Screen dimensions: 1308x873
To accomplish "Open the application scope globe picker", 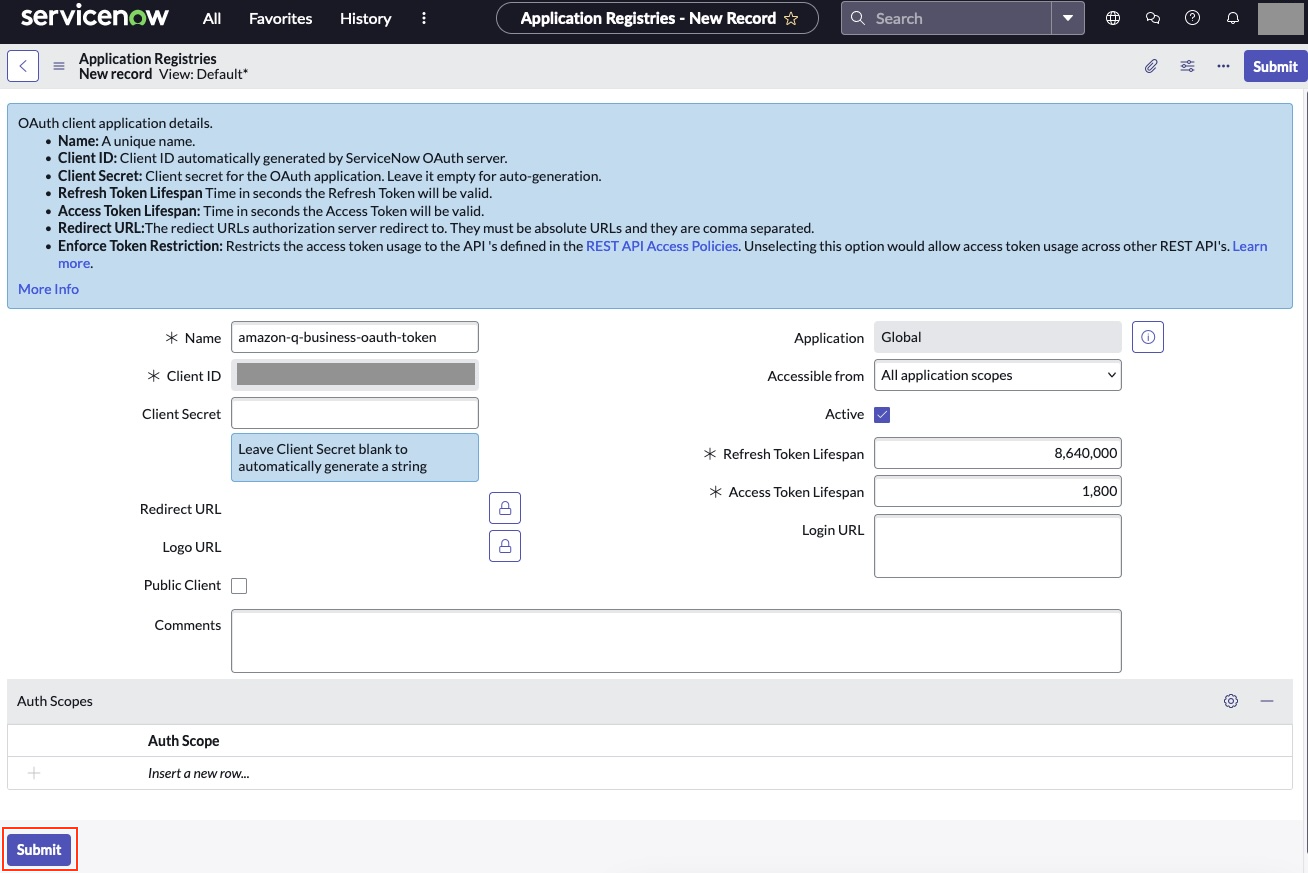I will (x=1113, y=18).
